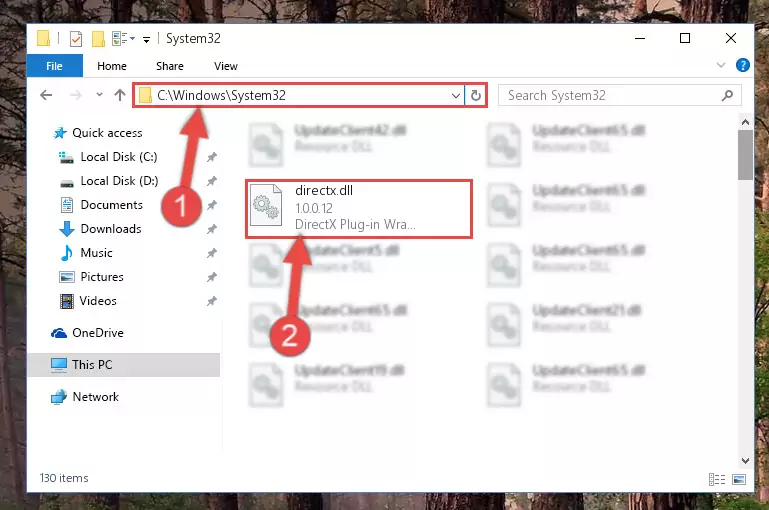Maximize the System32 window

click(x=685, y=38)
